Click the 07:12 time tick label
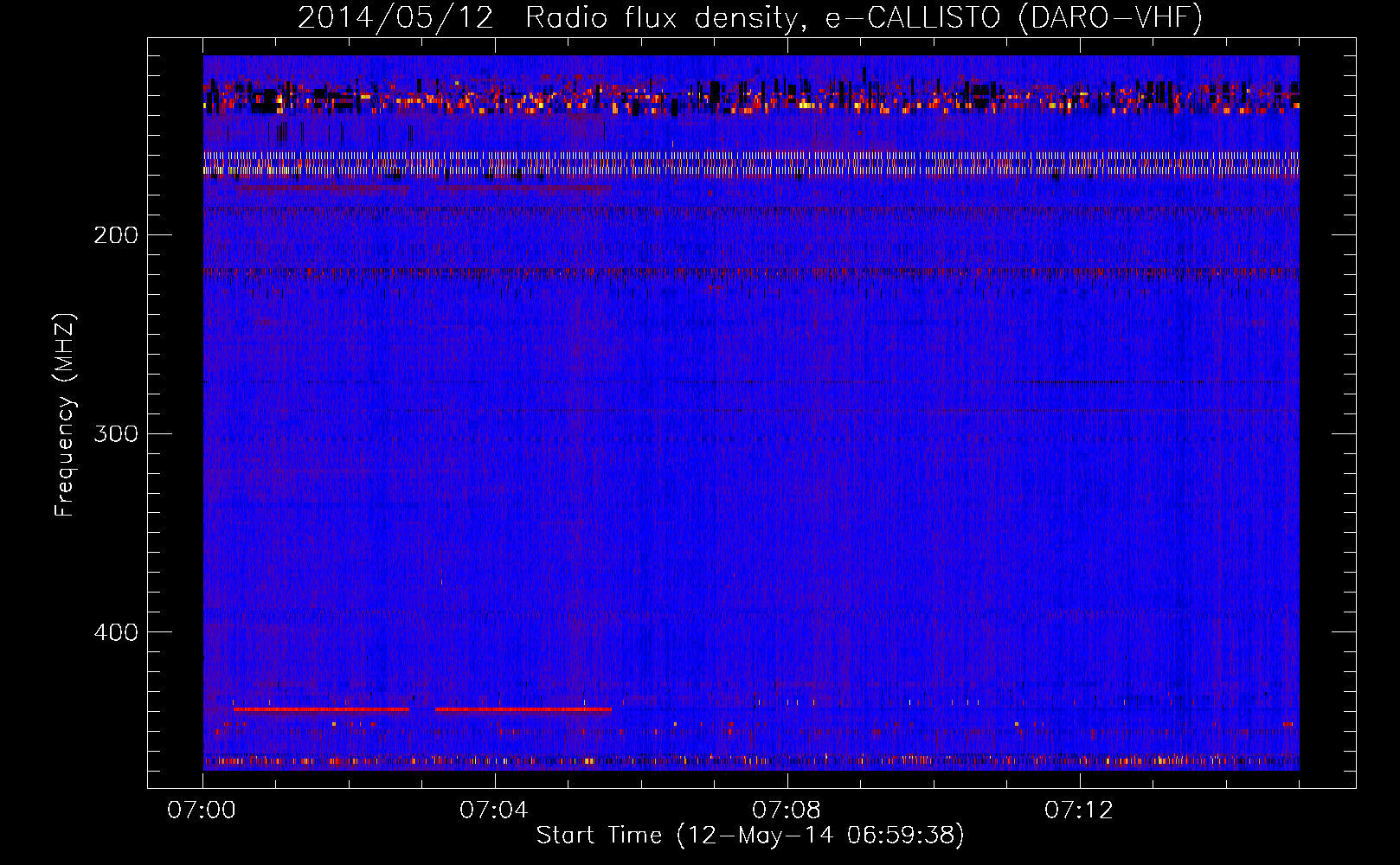The image size is (1400, 865). [1079, 811]
